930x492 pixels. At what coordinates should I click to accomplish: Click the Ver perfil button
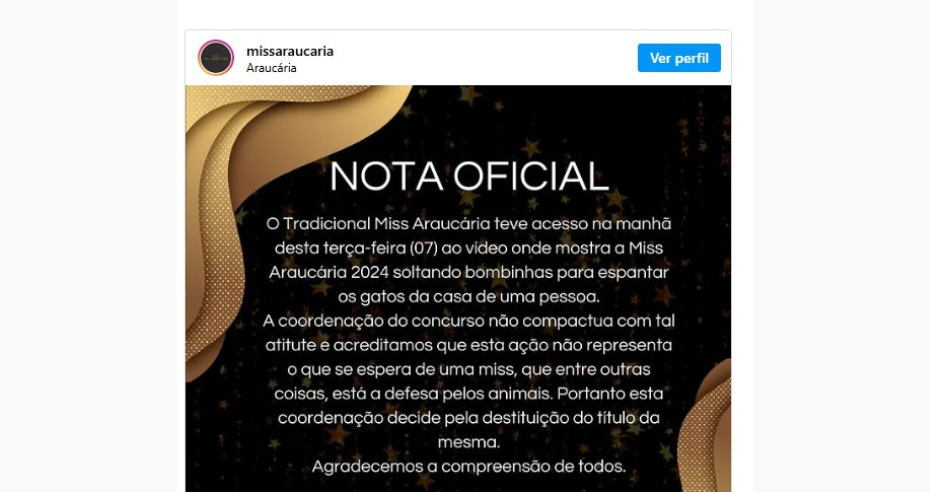click(x=679, y=58)
